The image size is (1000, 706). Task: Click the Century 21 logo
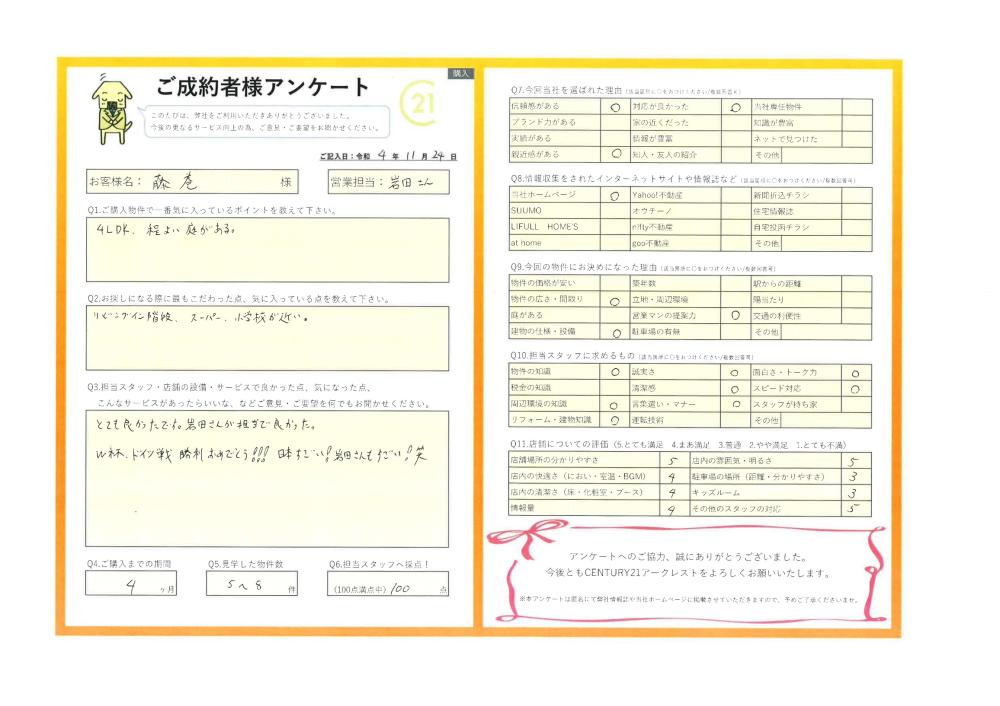[417, 103]
